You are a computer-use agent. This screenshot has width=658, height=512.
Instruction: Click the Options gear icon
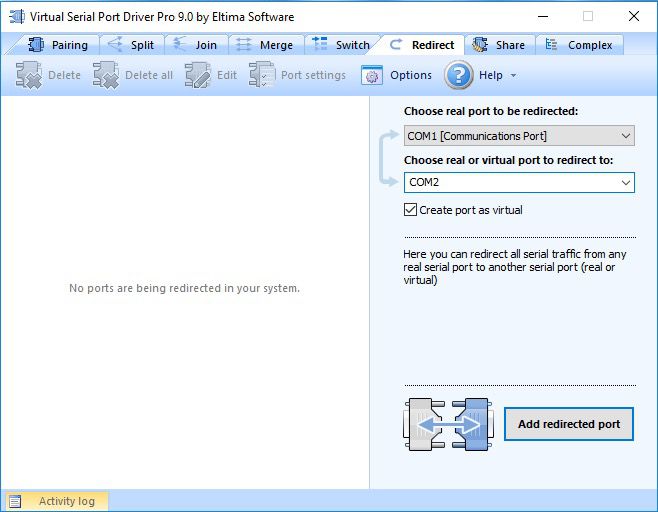[372, 75]
